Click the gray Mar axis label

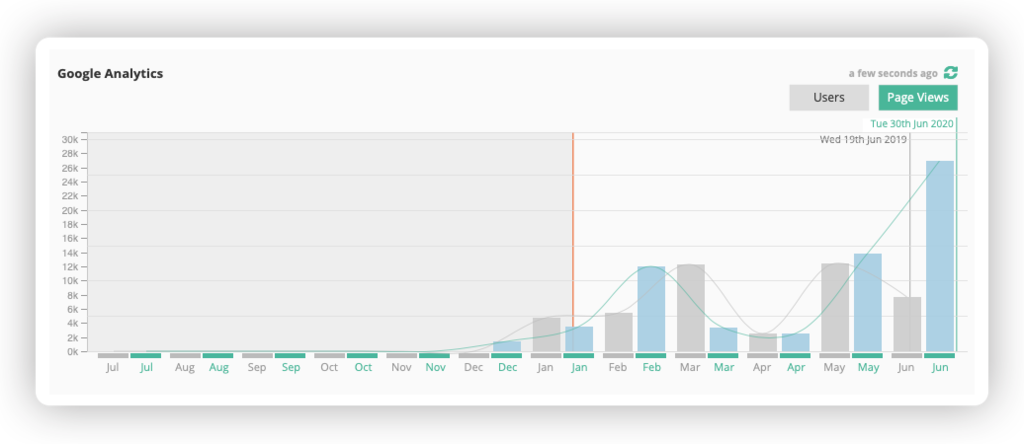(x=690, y=368)
